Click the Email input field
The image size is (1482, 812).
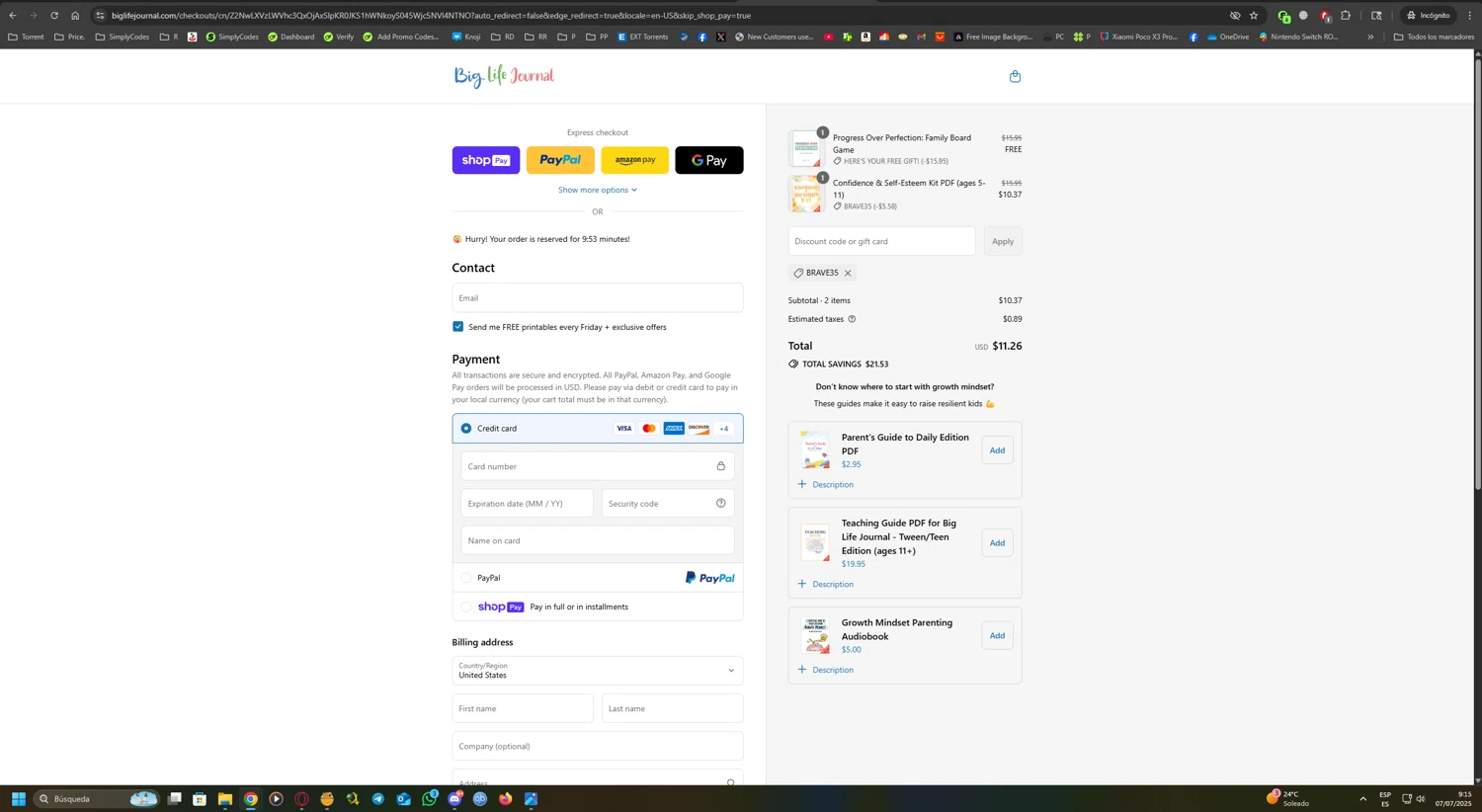[598, 297]
